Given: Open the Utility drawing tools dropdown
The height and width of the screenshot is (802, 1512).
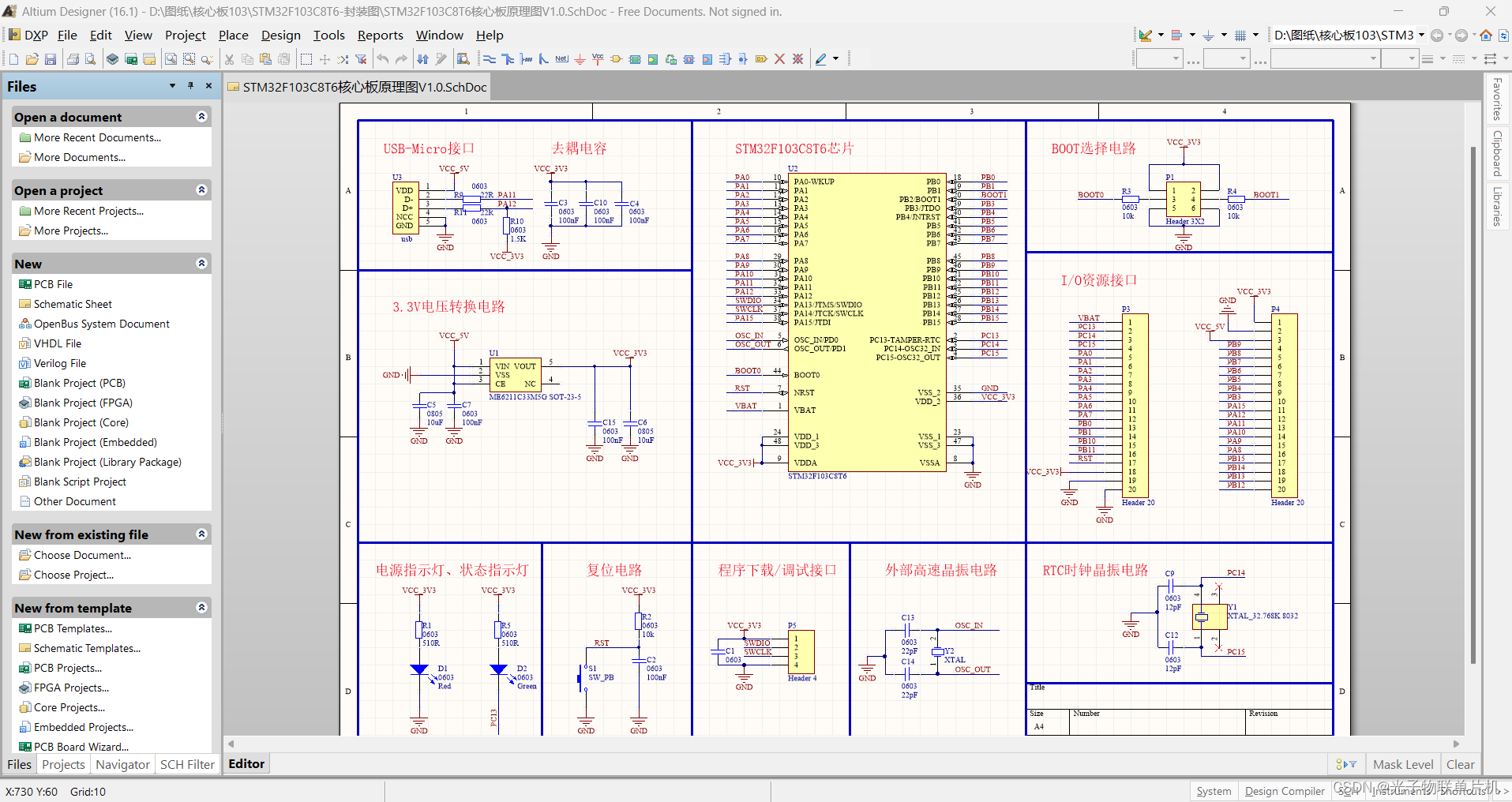Looking at the screenshot, I should [x=1161, y=35].
